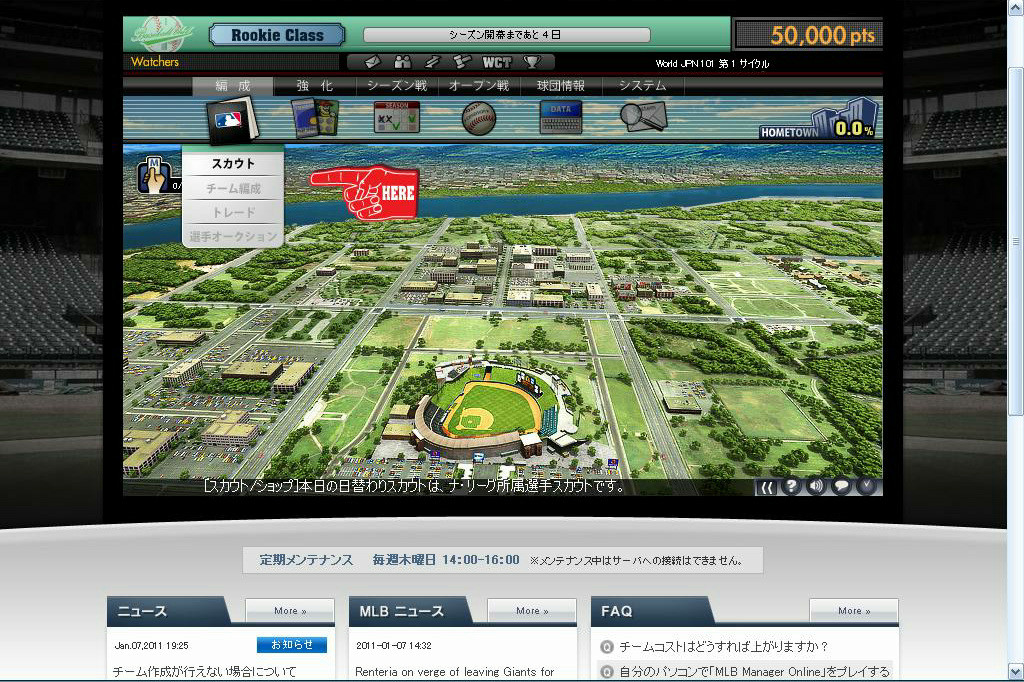Viewport: 1024px width, 682px height.
Task: Click the WCT icon in the black bar
Action: point(497,62)
